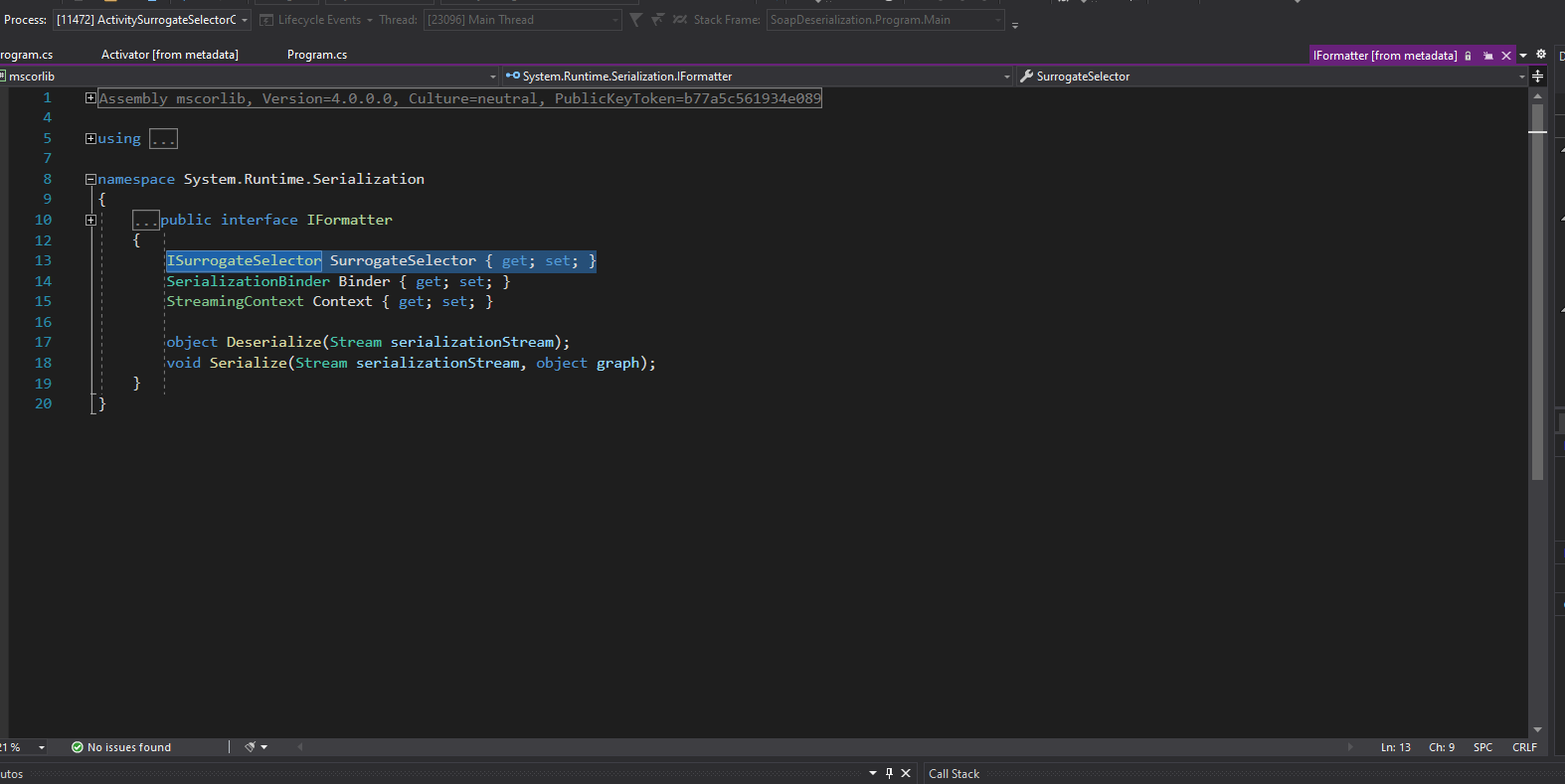The height and width of the screenshot is (784, 1565).
Task: Click the Ch: 9 column indicator
Action: click(x=1442, y=747)
